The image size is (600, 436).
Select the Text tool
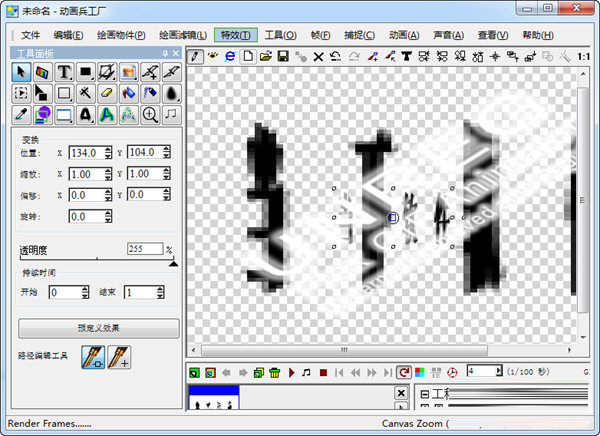coord(64,72)
